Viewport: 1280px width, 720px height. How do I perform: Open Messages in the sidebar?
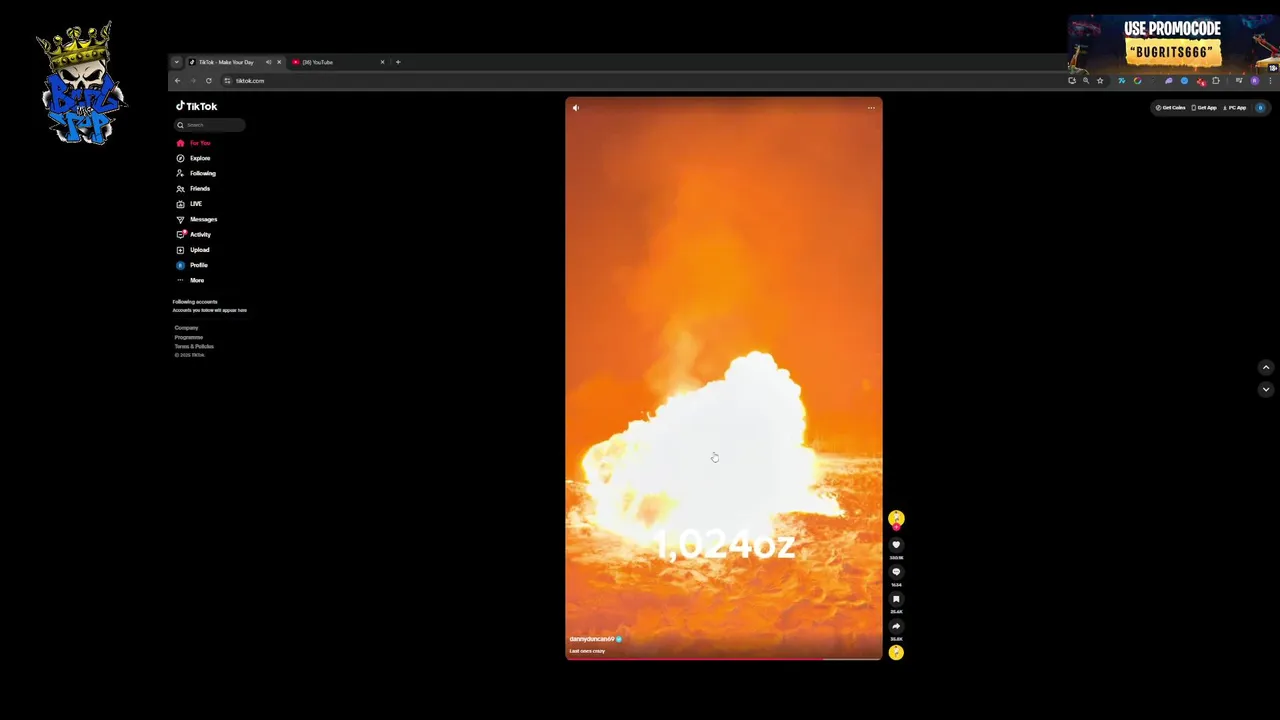[x=196, y=219]
